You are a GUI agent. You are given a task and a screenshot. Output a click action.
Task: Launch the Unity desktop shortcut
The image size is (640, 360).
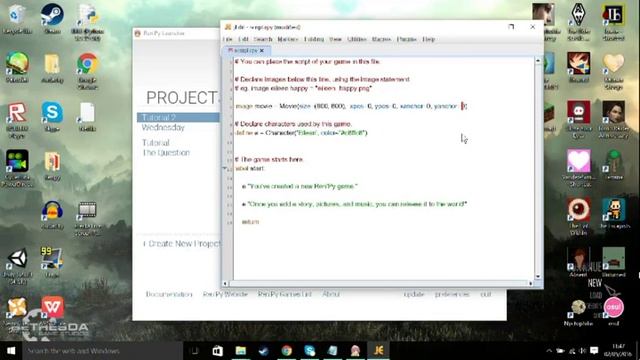[17, 265]
